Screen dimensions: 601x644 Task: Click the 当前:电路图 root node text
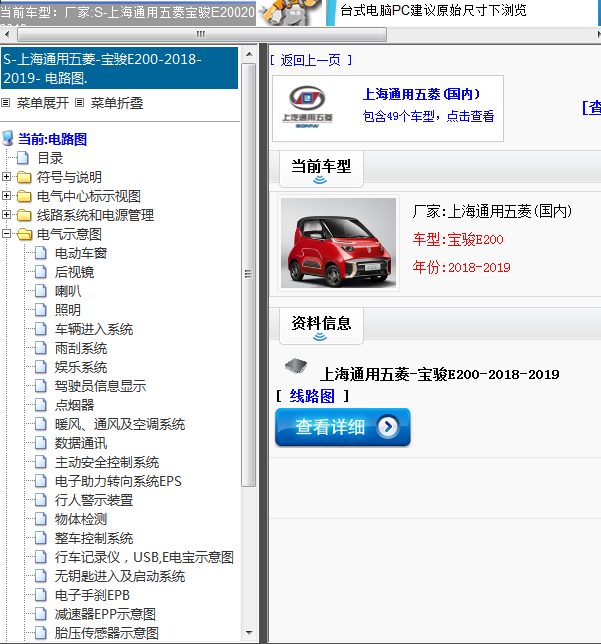pyautogui.click(x=53, y=139)
